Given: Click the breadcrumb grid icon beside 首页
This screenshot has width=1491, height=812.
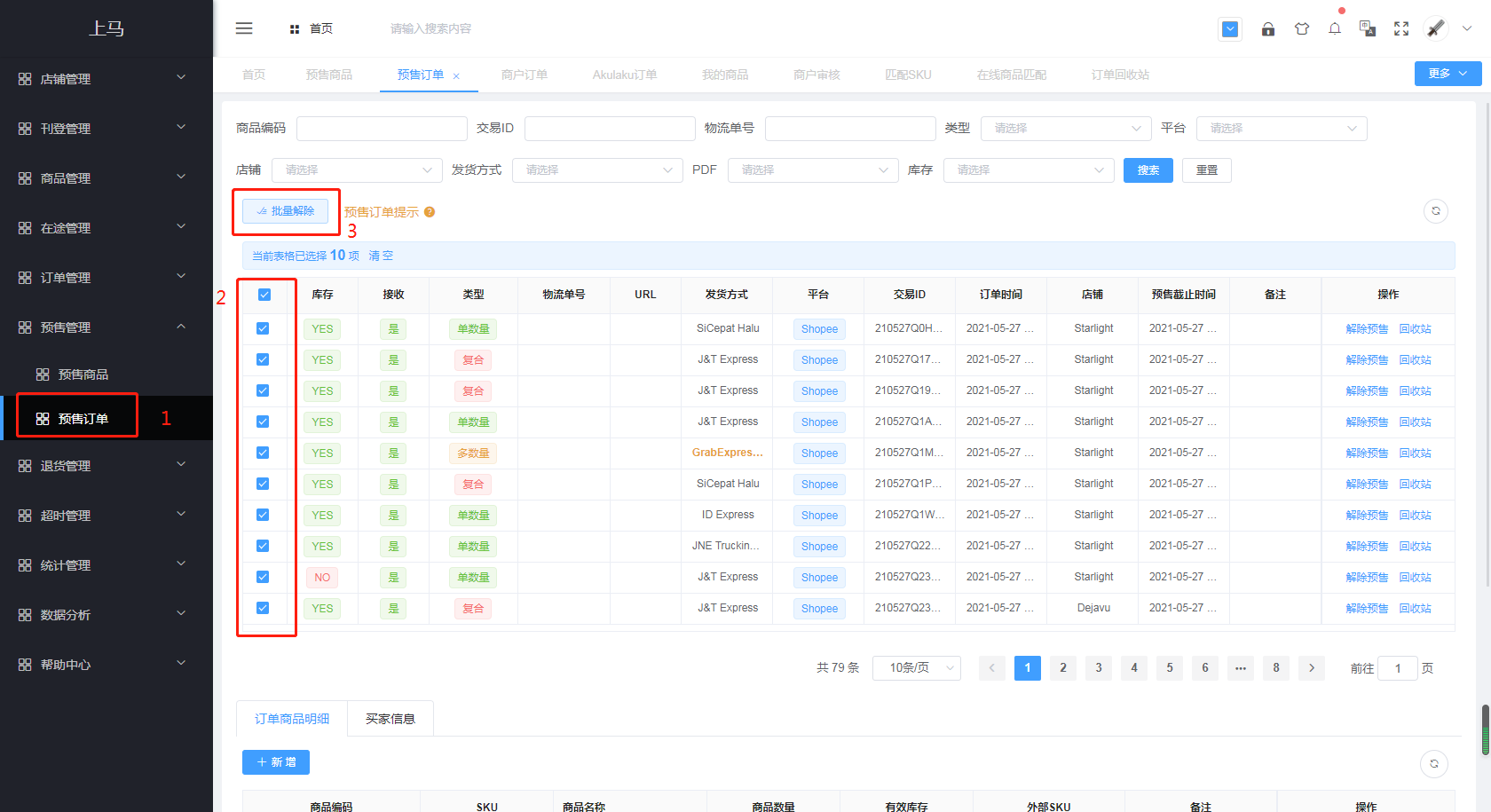Looking at the screenshot, I should tap(295, 29).
